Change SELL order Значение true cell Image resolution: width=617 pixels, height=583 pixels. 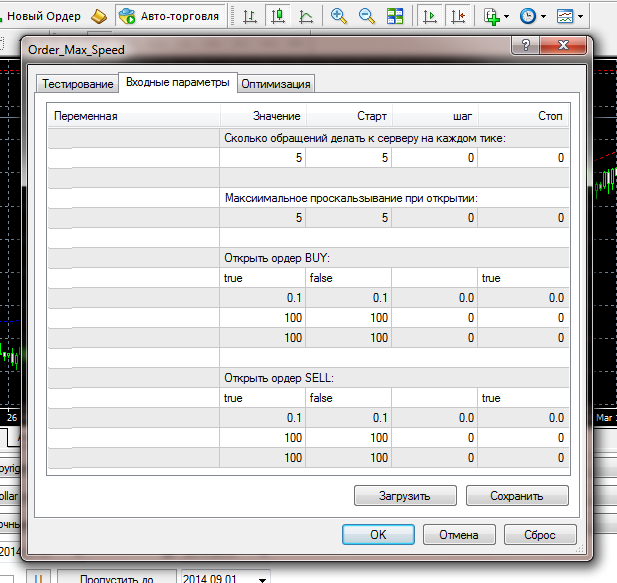(x=262, y=398)
